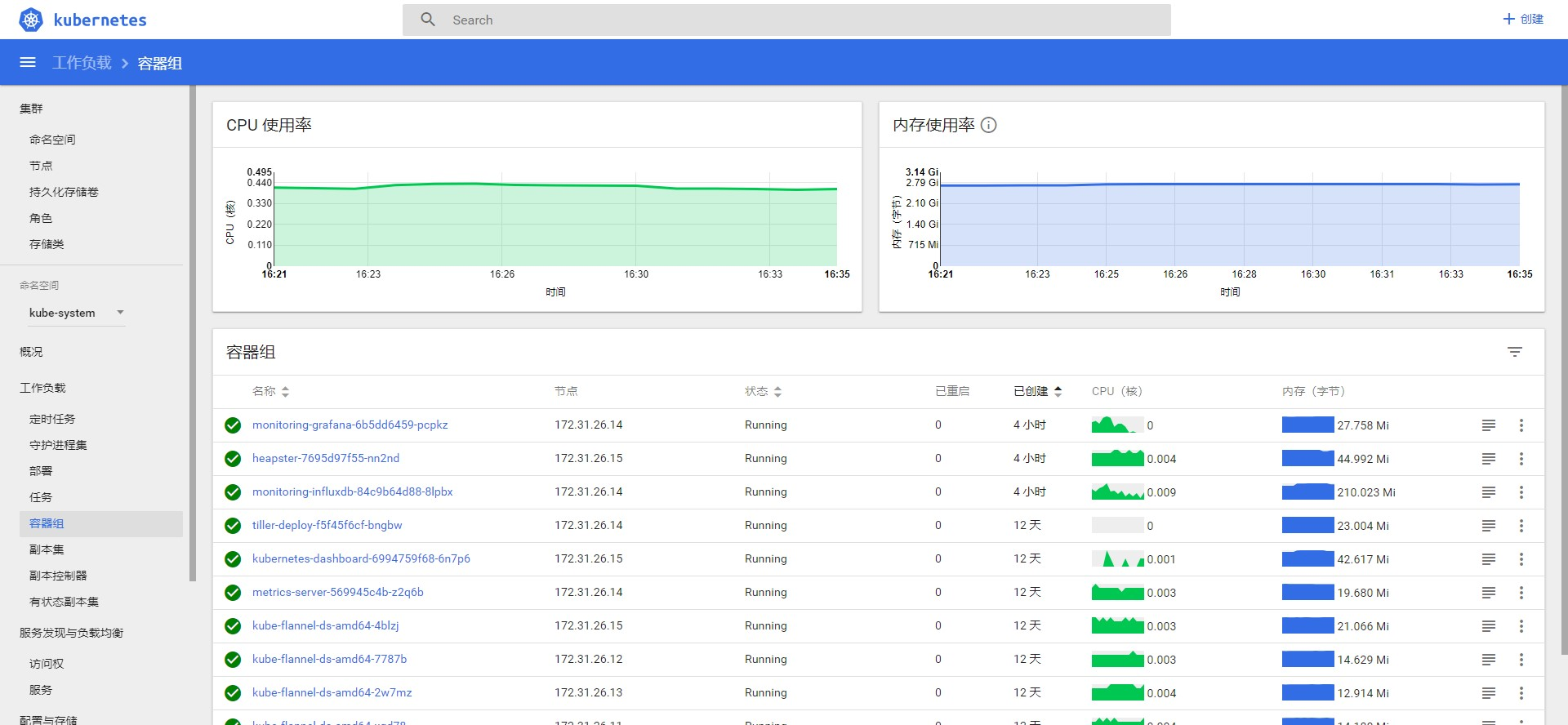The width and height of the screenshot is (1568, 725).
Task: Open 有状态副本集 in the sidebar
Action: (64, 602)
